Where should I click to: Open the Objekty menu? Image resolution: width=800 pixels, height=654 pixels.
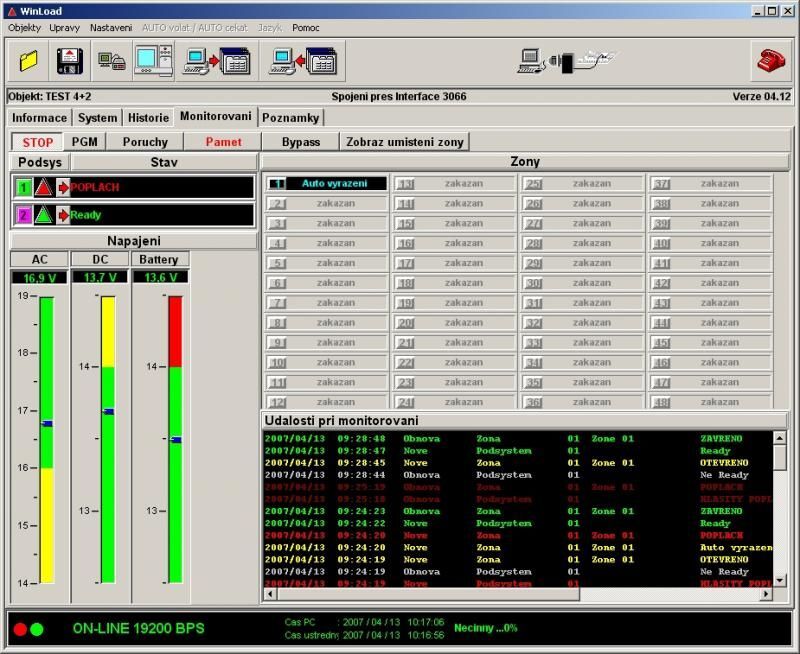point(24,28)
